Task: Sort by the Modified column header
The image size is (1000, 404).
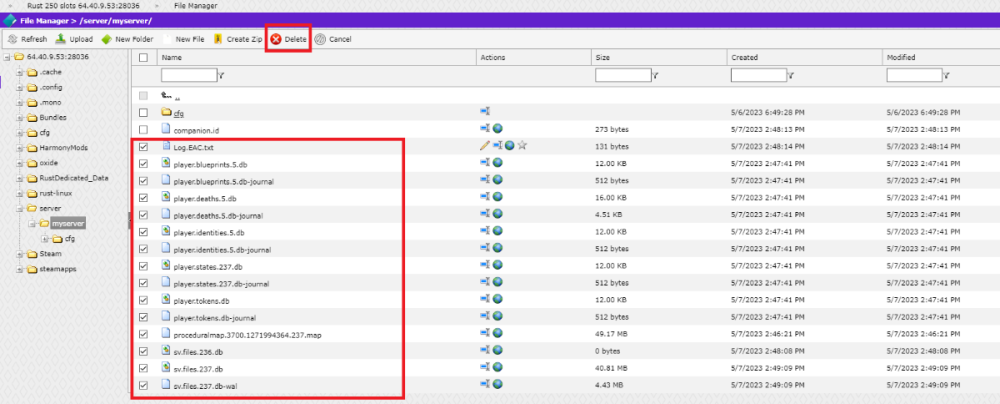Action: coord(903,58)
